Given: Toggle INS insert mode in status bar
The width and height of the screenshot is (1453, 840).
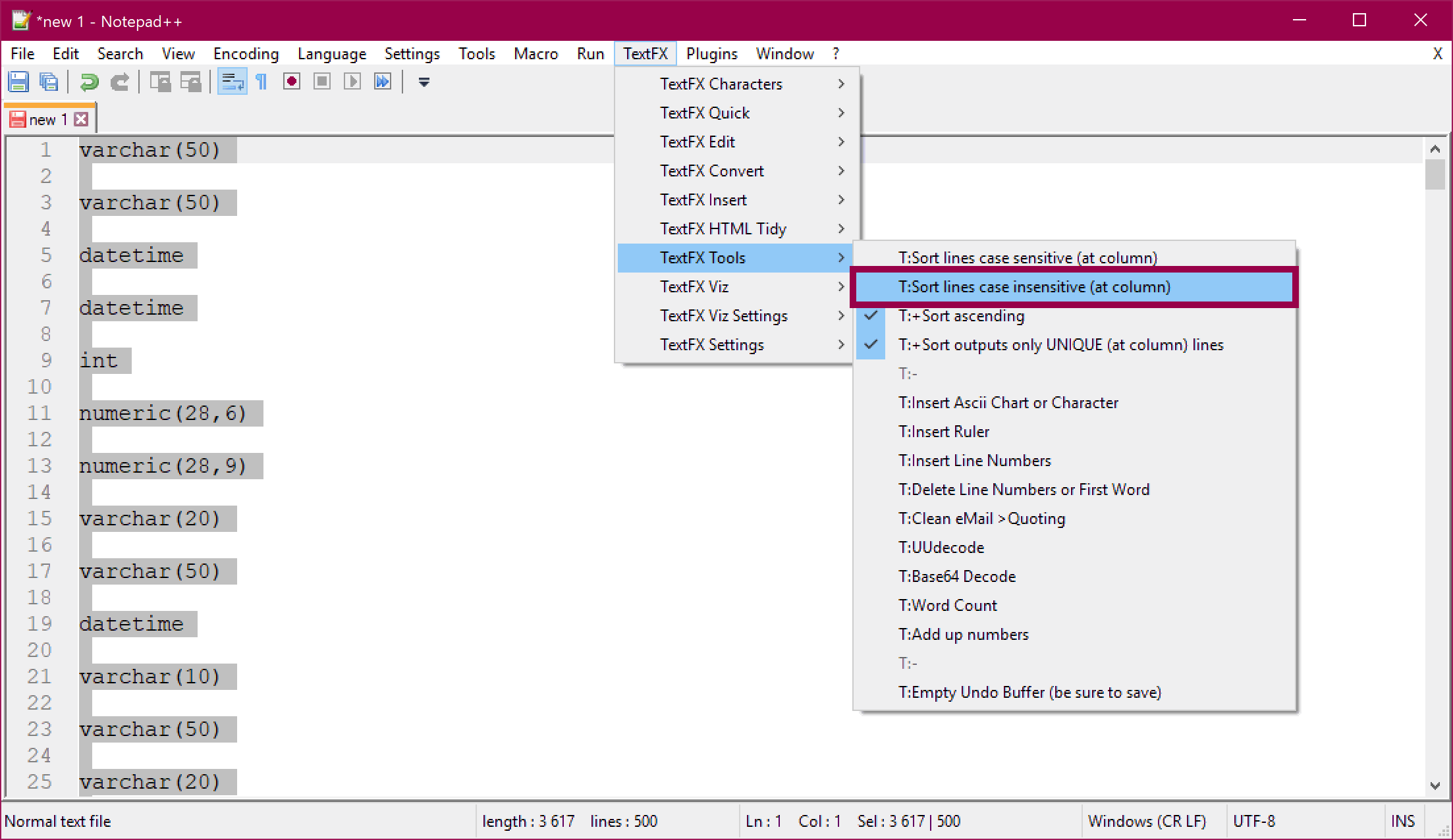Looking at the screenshot, I should [x=1402, y=822].
